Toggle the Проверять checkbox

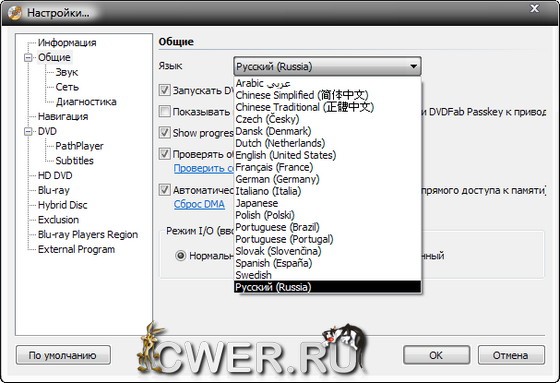[x=164, y=154]
